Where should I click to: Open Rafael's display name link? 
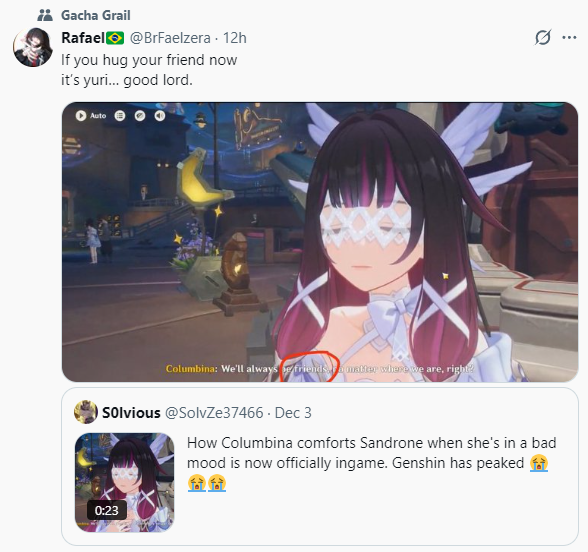[83, 38]
